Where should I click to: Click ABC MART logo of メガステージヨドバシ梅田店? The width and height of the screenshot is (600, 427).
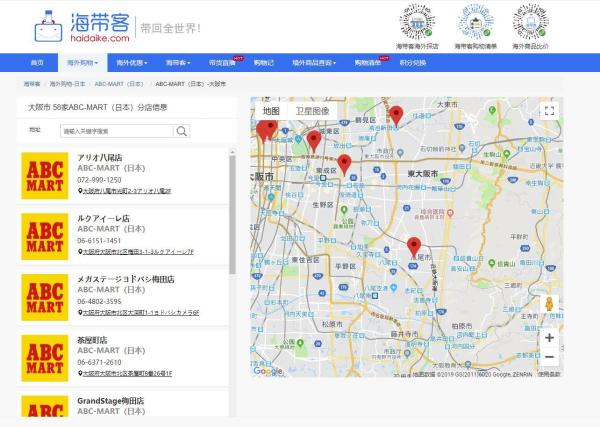coord(45,297)
